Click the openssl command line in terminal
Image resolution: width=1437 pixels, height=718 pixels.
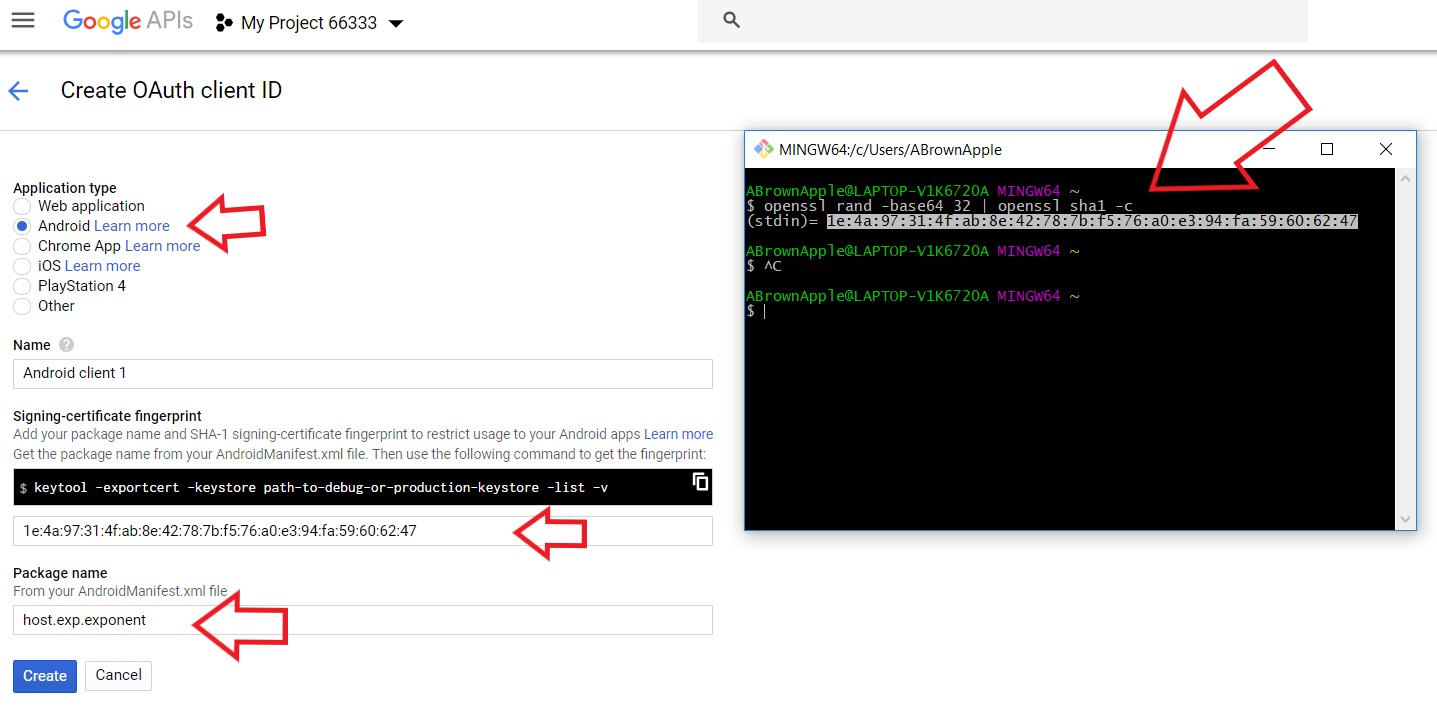pos(948,206)
